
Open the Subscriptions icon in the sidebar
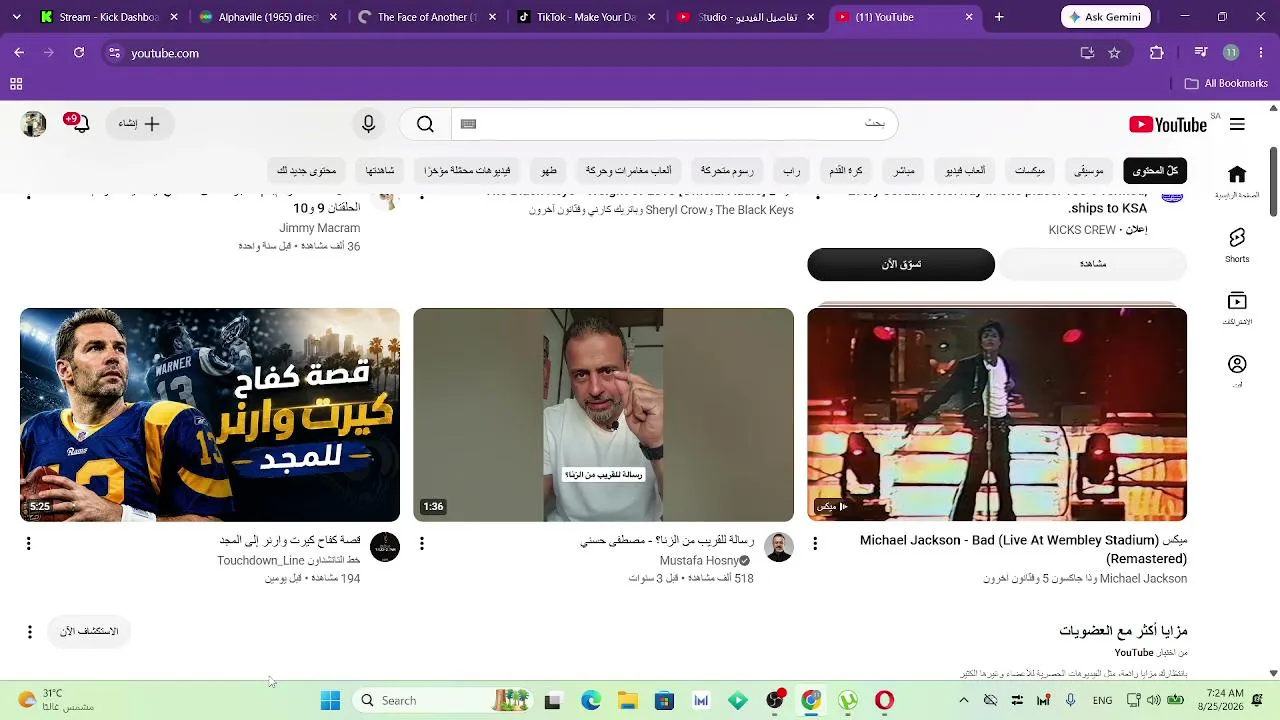[1237, 308]
